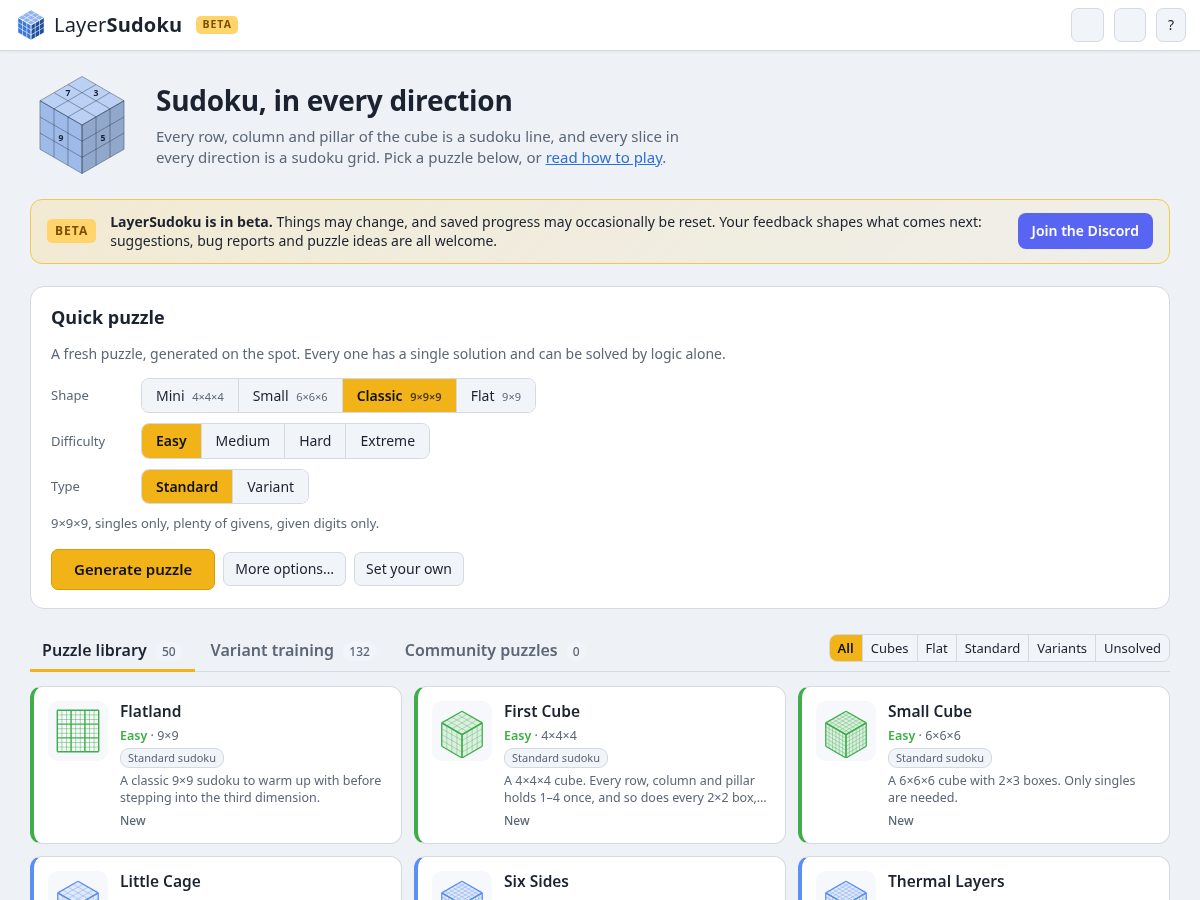The height and width of the screenshot is (900, 1200).
Task: Click the Thermal Layers blue cube icon
Action: click(846, 886)
